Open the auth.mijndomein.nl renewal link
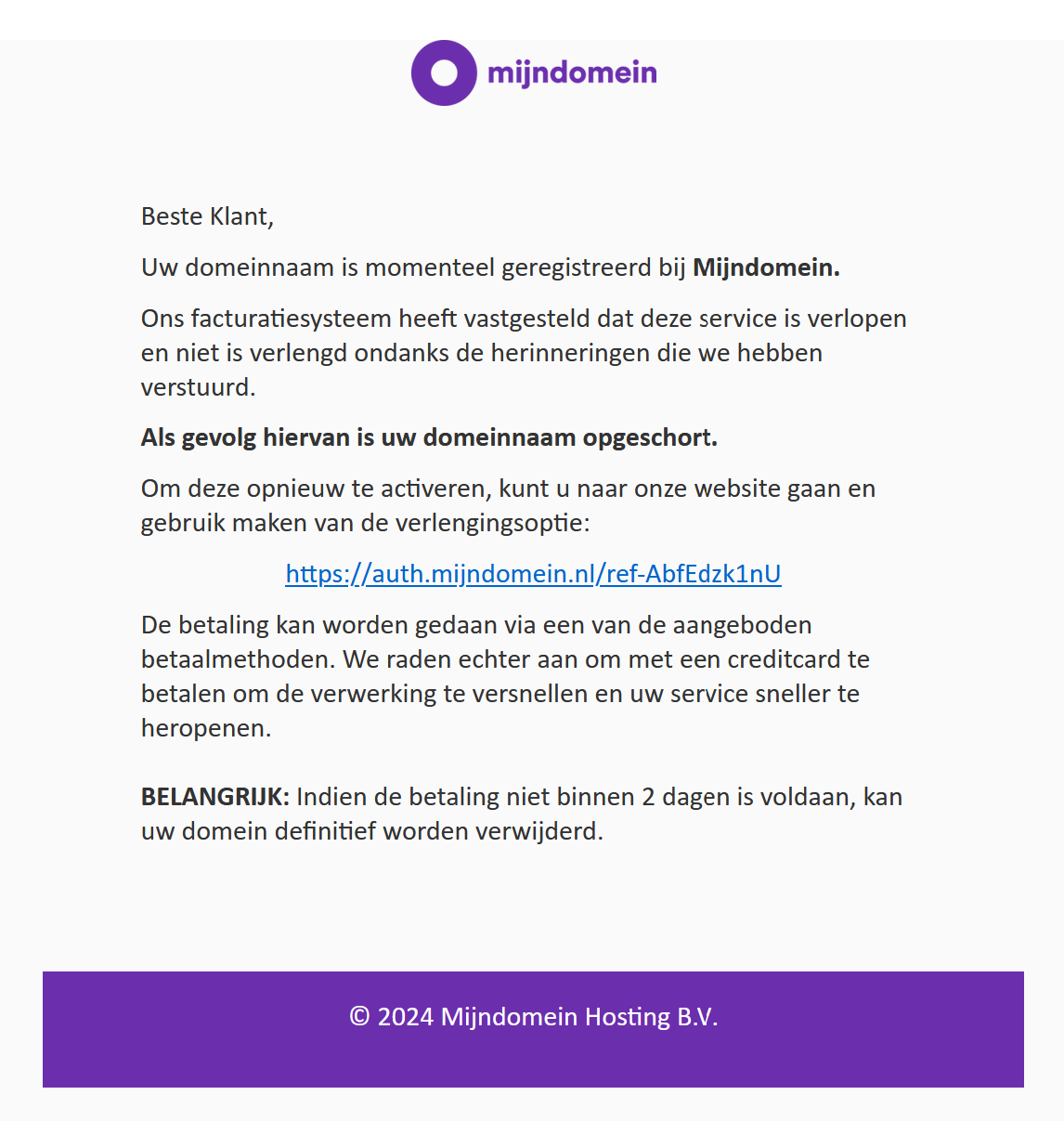The image size is (1064, 1134). pos(533,574)
